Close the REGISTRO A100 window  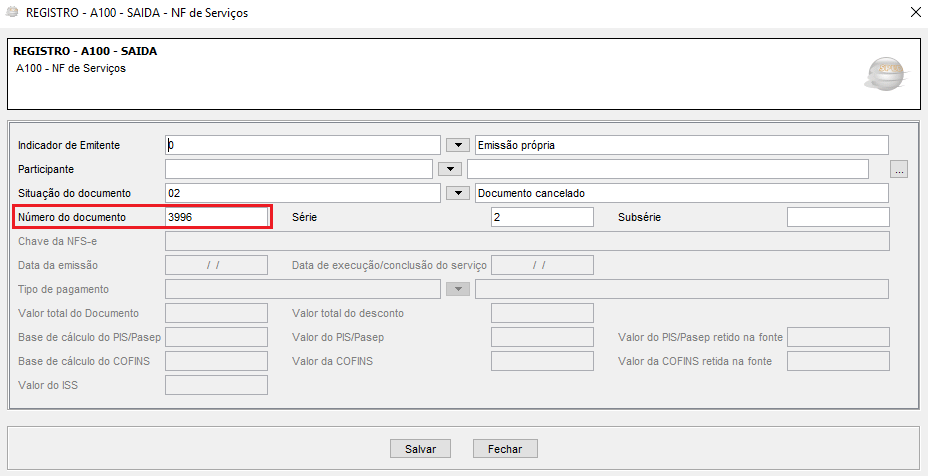[x=915, y=12]
